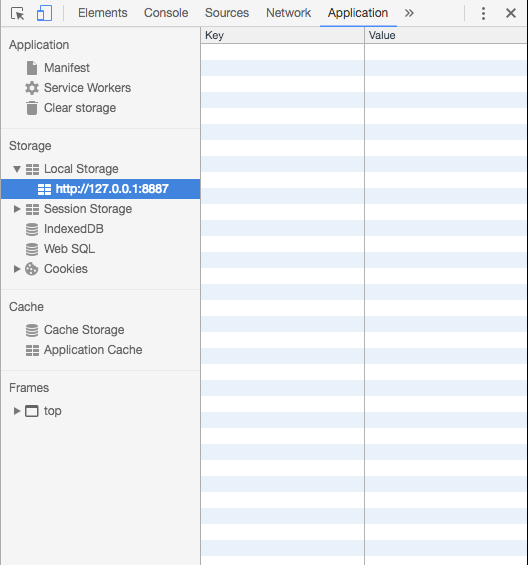The width and height of the screenshot is (528, 565).
Task: Expand the Cookies tree node
Action: pyautogui.click(x=17, y=269)
